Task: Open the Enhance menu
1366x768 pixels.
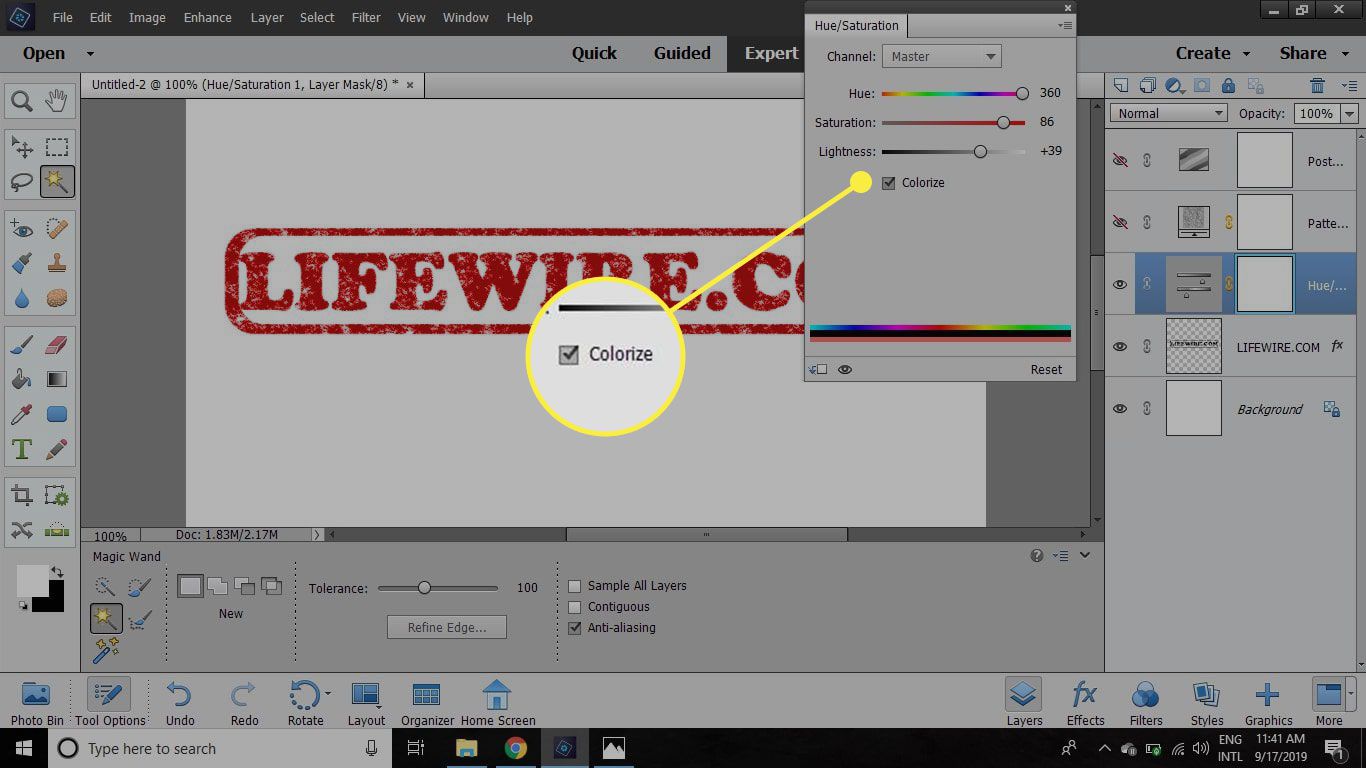Action: point(208,17)
